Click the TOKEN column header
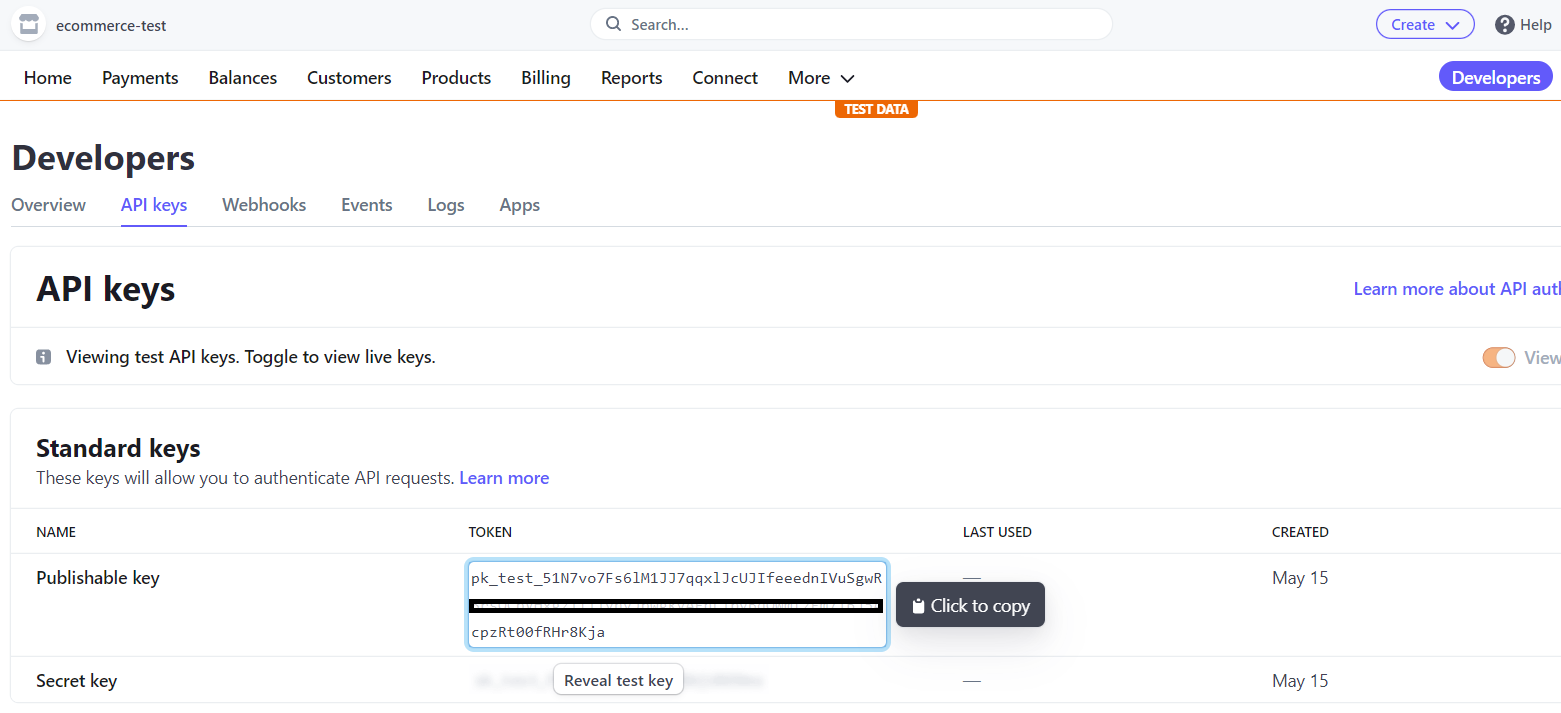 [490, 532]
